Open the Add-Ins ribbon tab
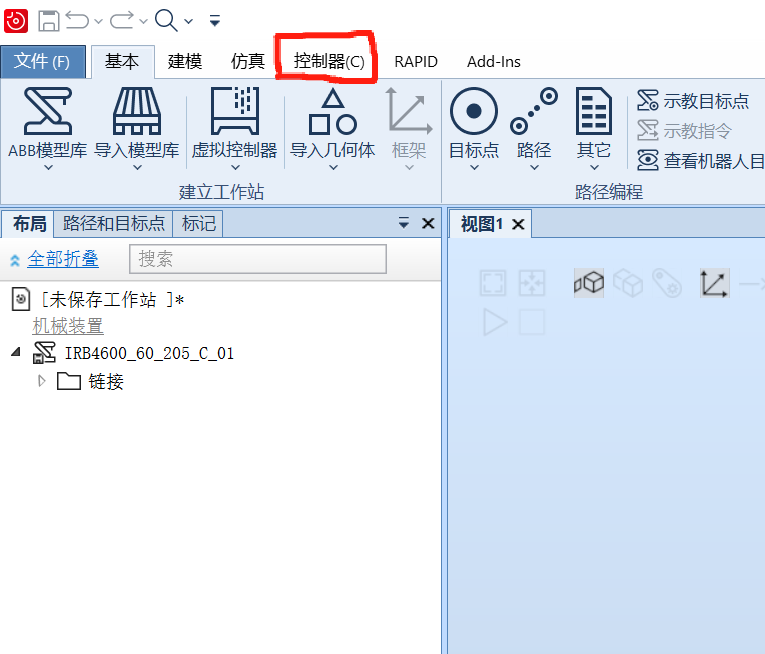 pyautogui.click(x=494, y=62)
